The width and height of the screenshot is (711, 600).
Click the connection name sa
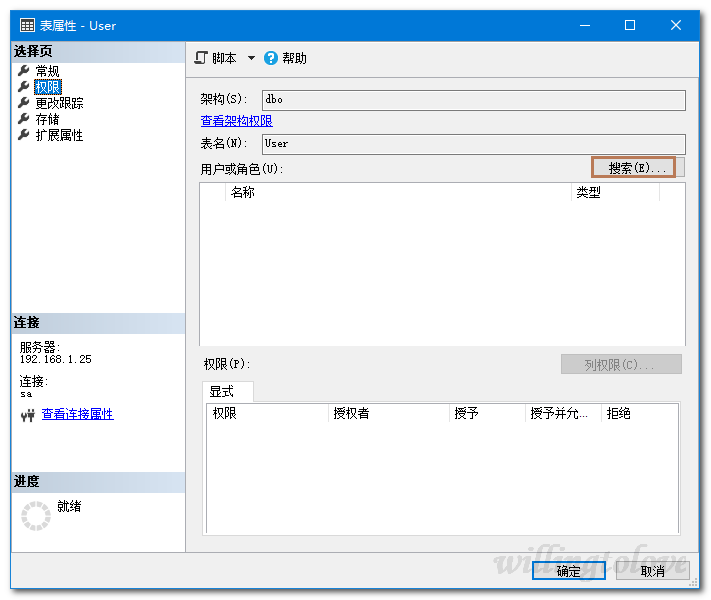click(26, 394)
